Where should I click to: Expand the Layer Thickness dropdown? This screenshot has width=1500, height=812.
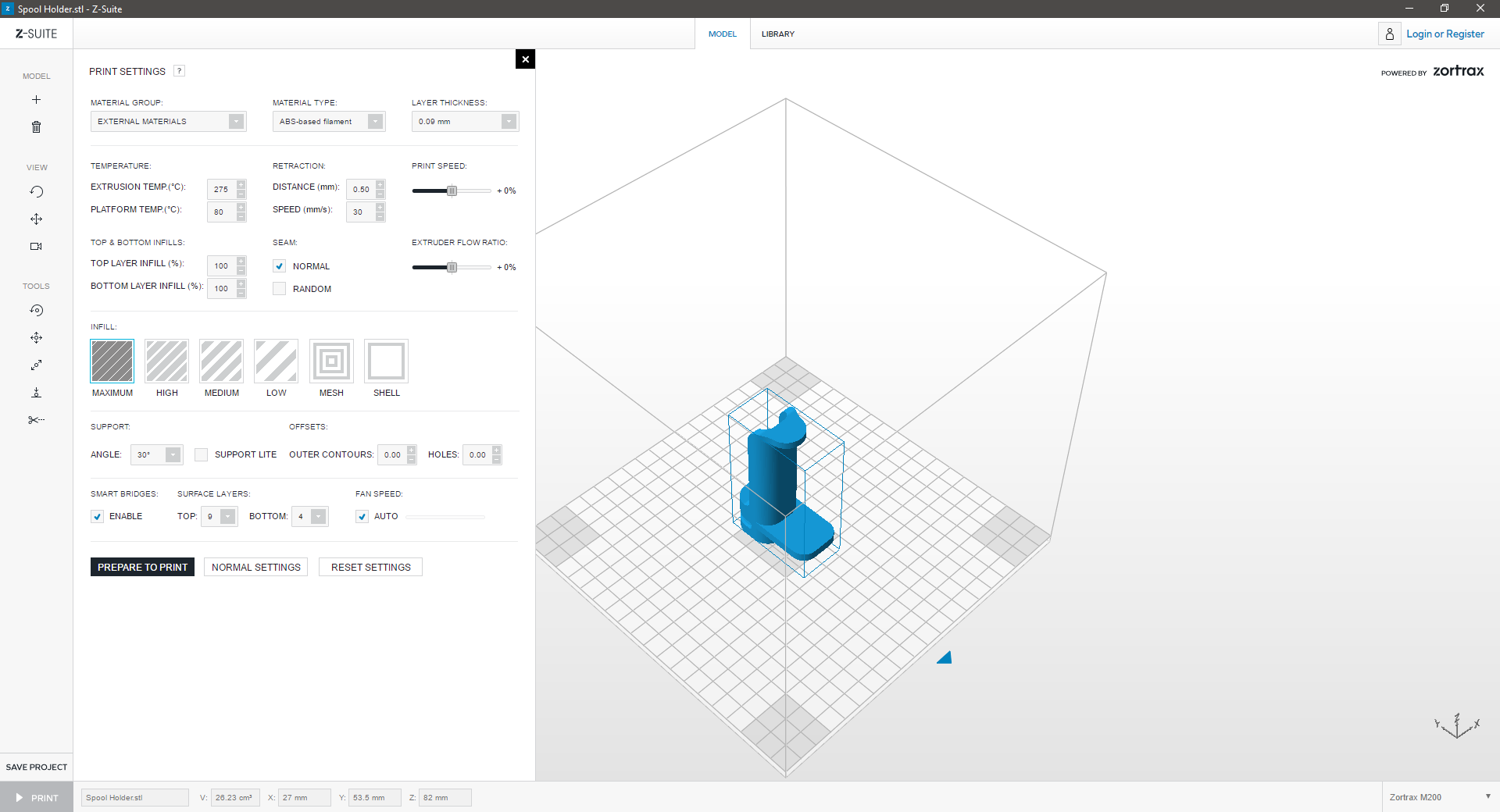click(465, 122)
